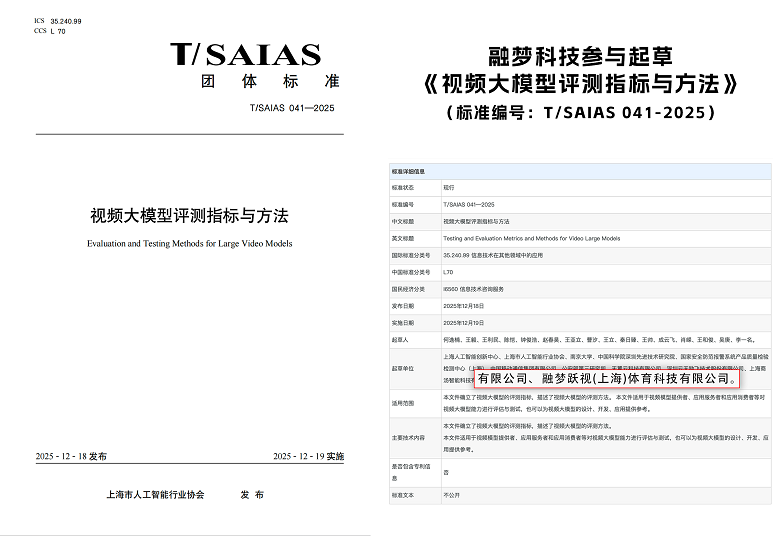Click '2025 - 12 - 18 发布' on the cover

71,456
